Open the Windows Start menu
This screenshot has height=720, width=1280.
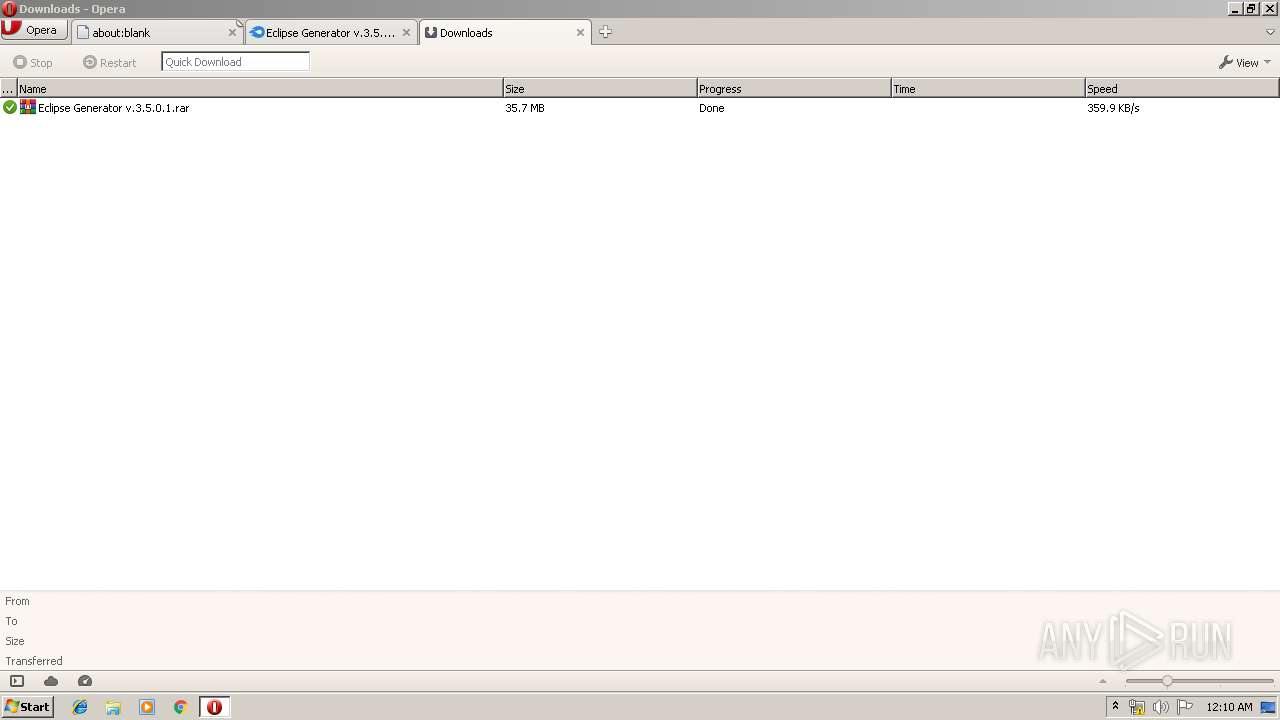tap(27, 707)
